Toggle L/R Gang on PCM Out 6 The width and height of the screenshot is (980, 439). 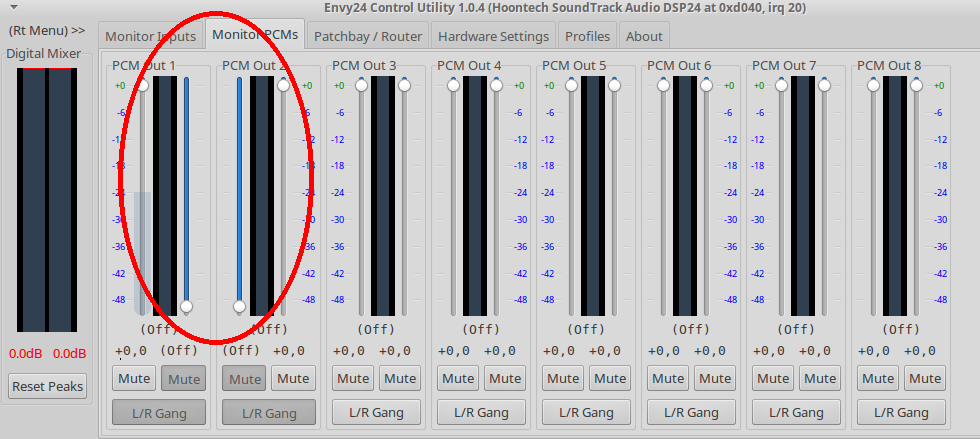[x=691, y=413]
